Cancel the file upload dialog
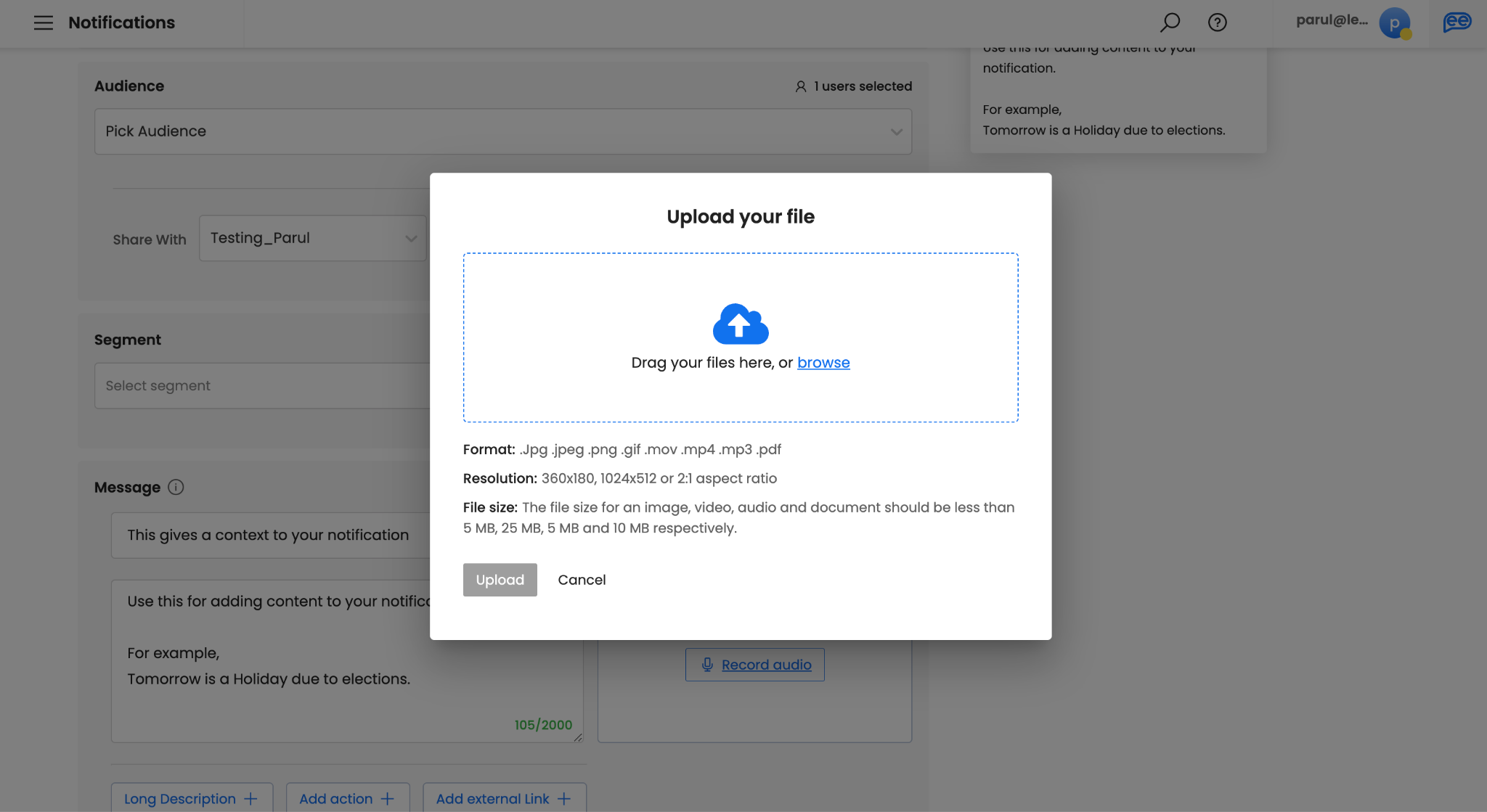This screenshot has width=1487, height=812. 582,580
